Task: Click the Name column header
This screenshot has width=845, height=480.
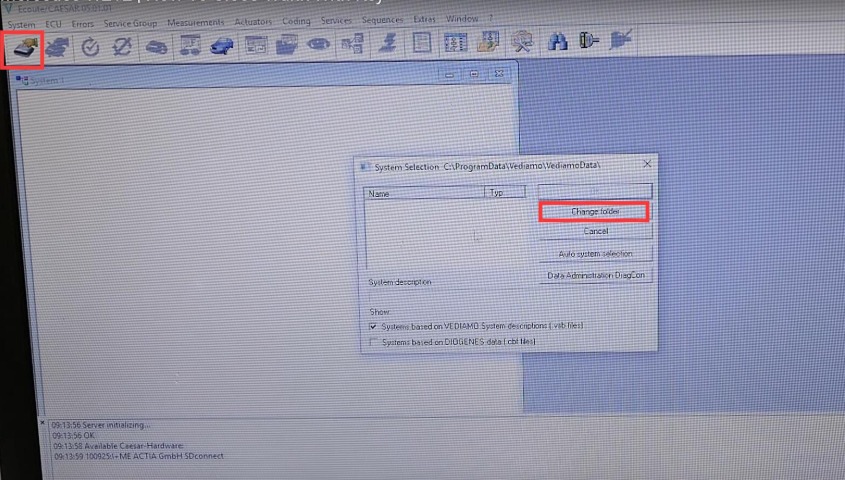Action: (423, 193)
